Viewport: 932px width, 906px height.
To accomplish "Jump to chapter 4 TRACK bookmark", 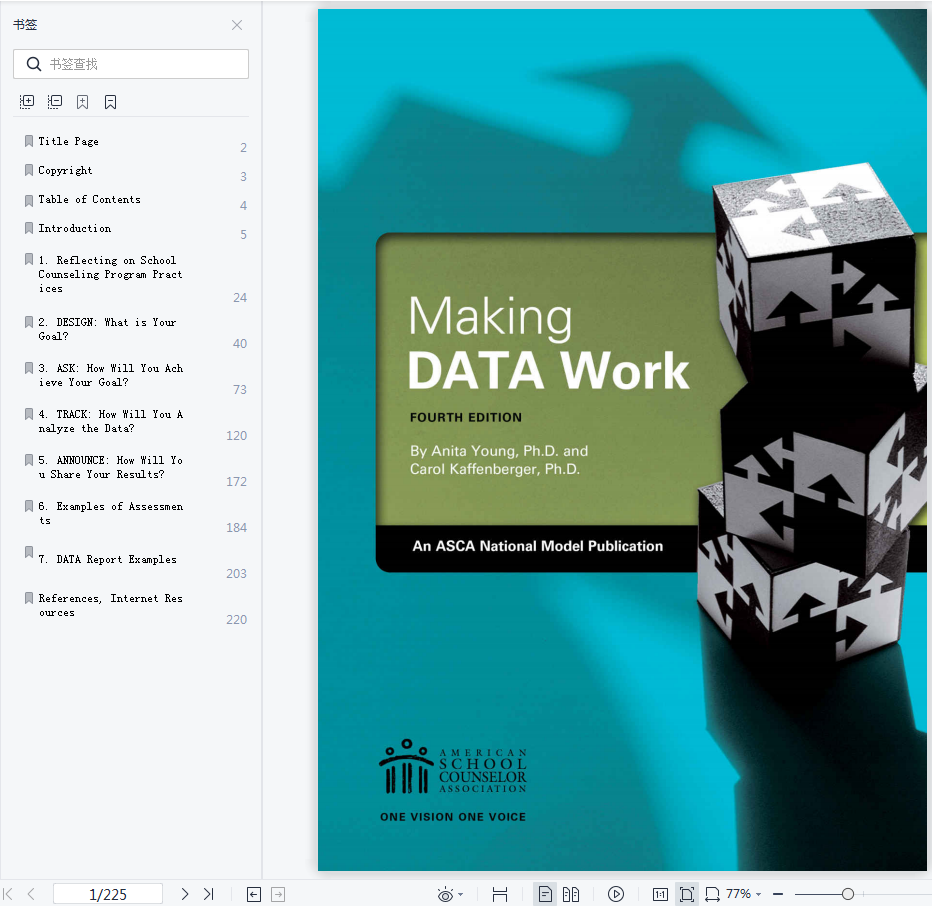I will (111, 421).
